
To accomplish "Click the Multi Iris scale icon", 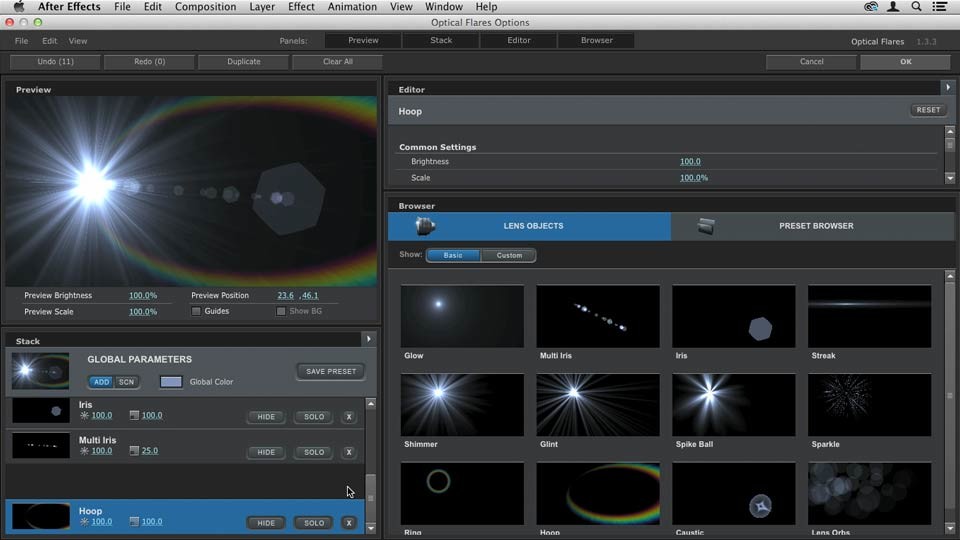I will (134, 451).
